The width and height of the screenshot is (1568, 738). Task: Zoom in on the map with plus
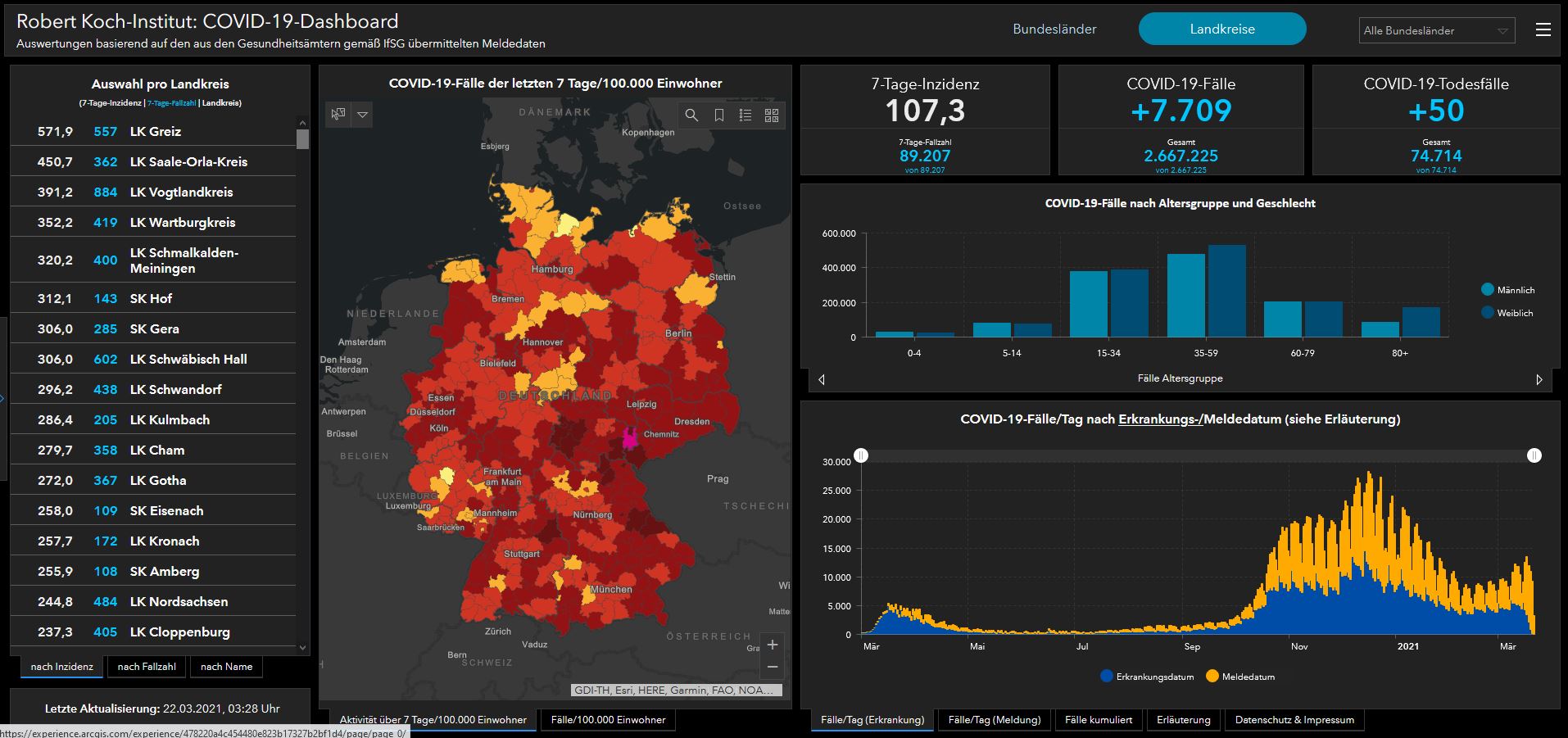pos(772,645)
